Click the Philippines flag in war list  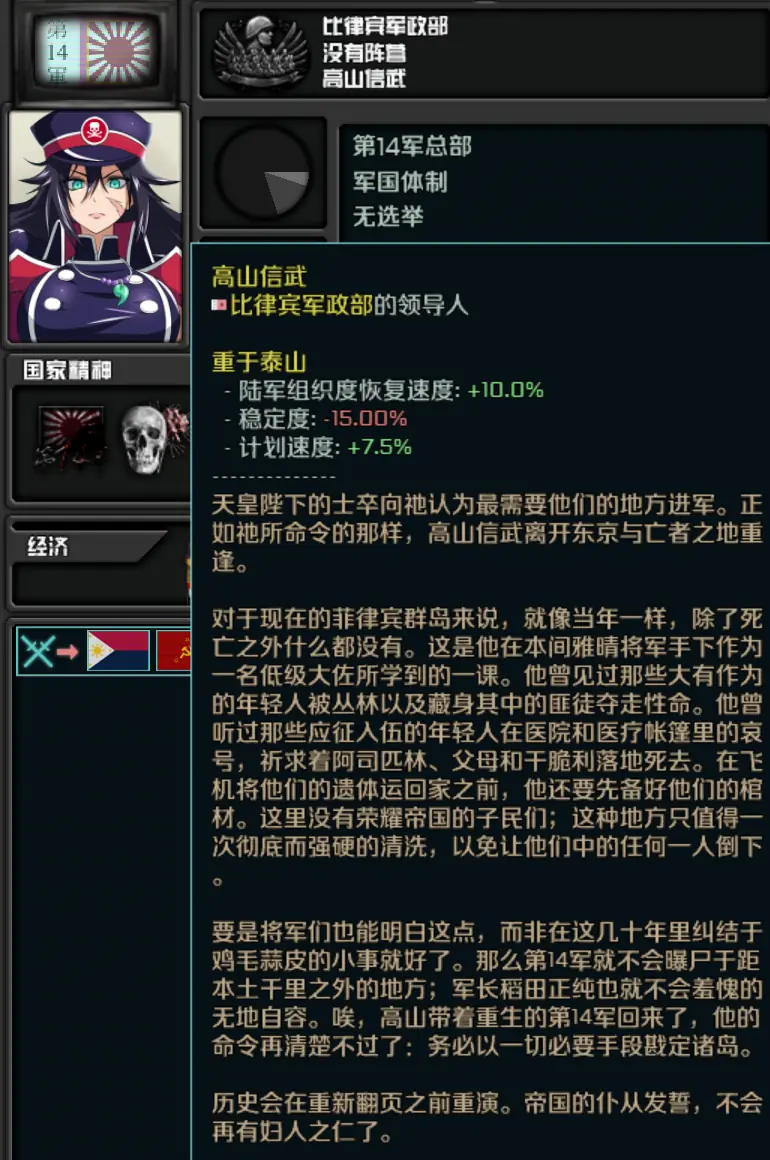tap(118, 650)
